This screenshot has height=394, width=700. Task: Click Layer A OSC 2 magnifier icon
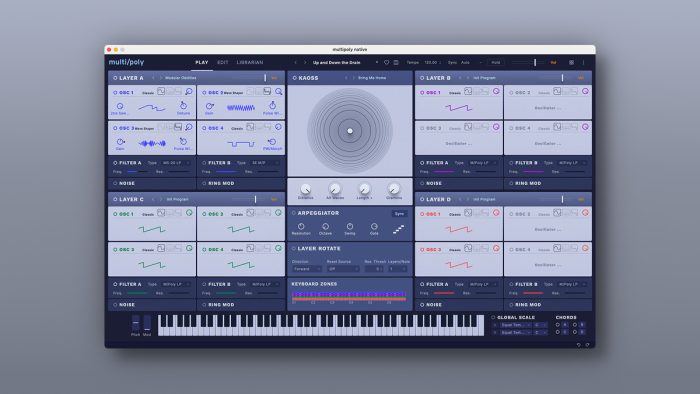click(x=279, y=91)
